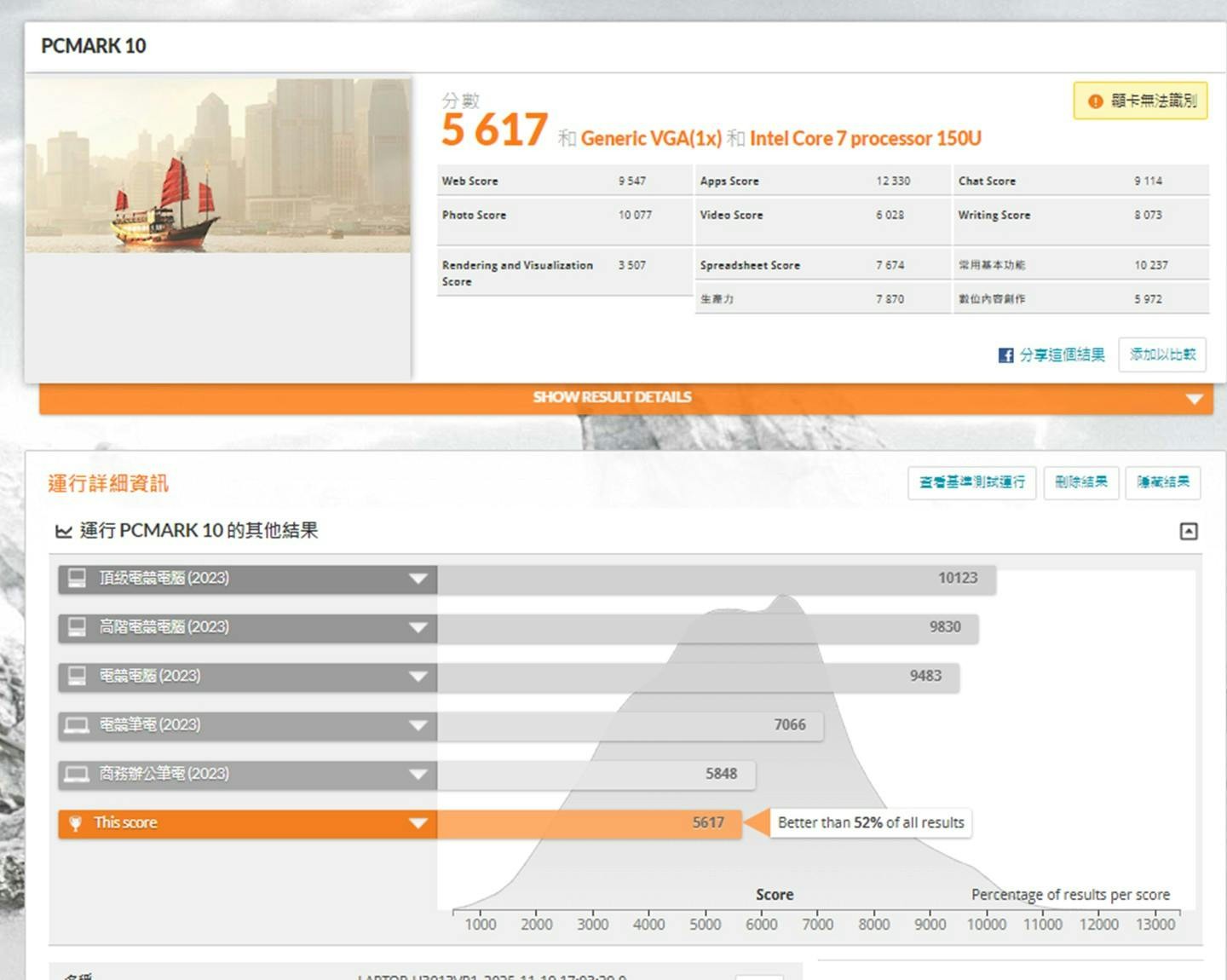
Task: Click the desktop icon next to 電競電腦 (2023)
Action: pyautogui.click(x=77, y=676)
